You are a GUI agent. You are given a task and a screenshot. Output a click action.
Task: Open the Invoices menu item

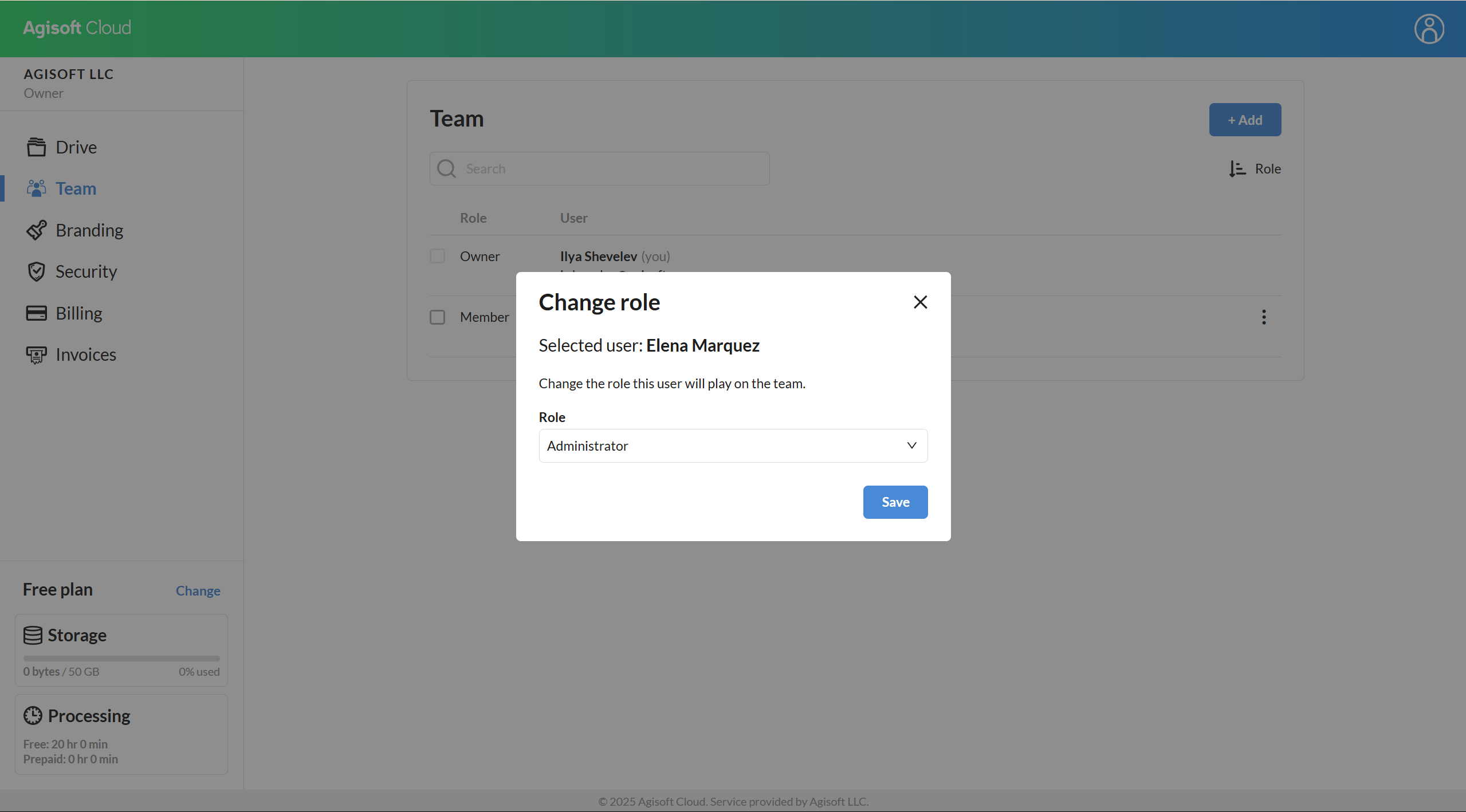pyautogui.click(x=86, y=355)
